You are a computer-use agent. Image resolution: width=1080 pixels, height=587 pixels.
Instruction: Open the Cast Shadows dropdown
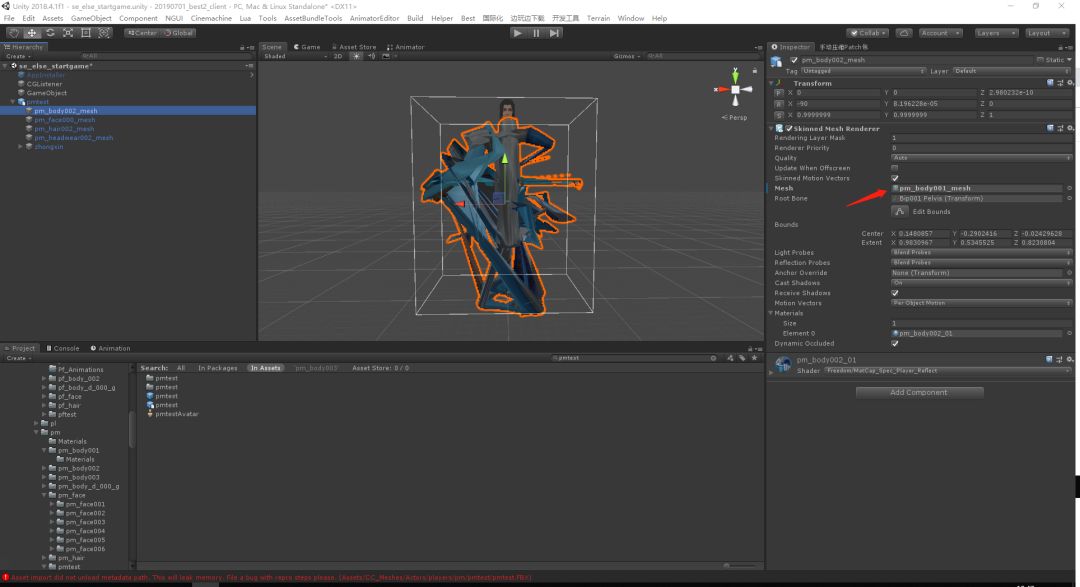(980, 283)
